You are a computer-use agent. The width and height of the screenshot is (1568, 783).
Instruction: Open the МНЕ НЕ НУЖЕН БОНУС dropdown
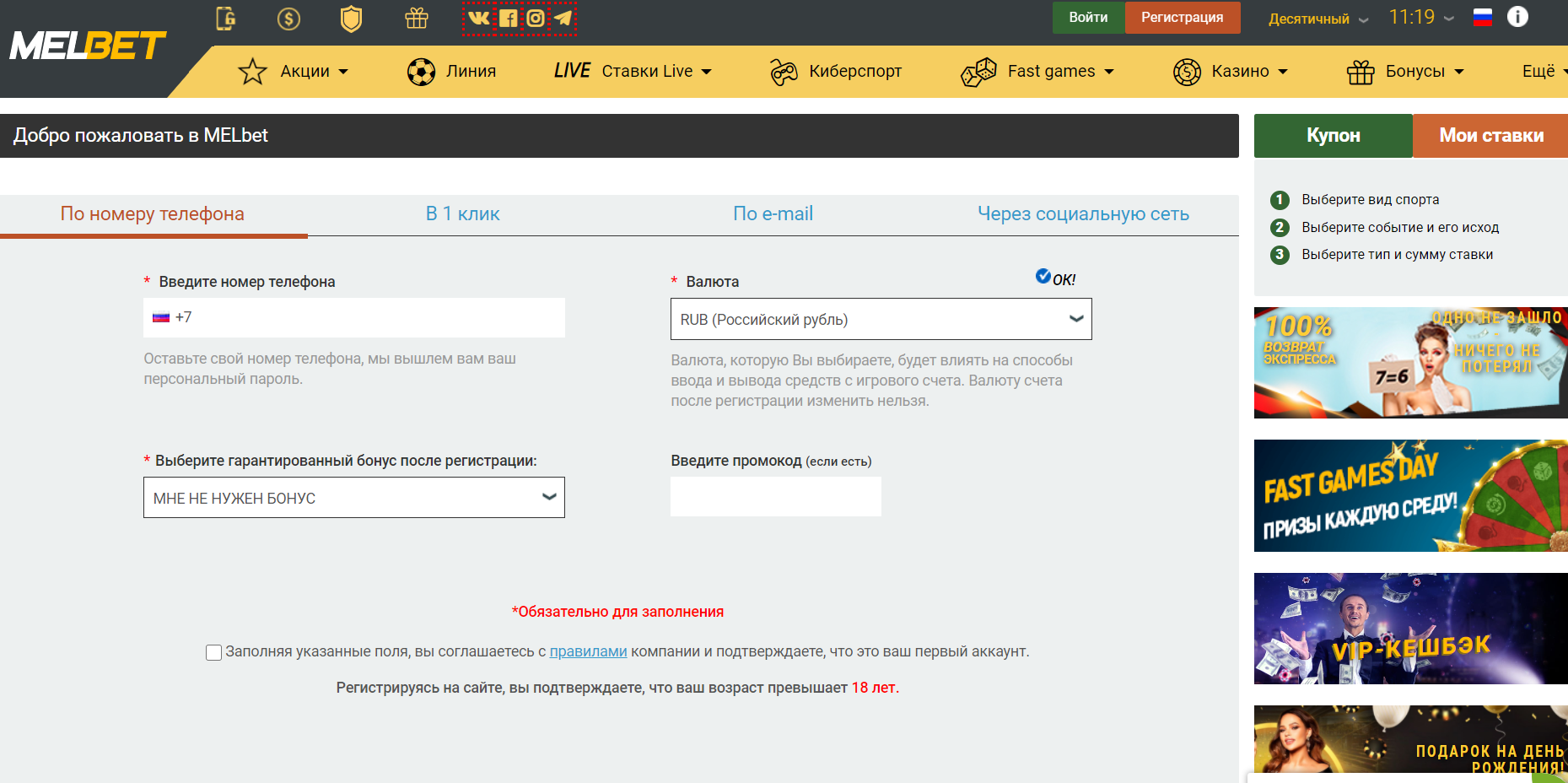click(354, 498)
